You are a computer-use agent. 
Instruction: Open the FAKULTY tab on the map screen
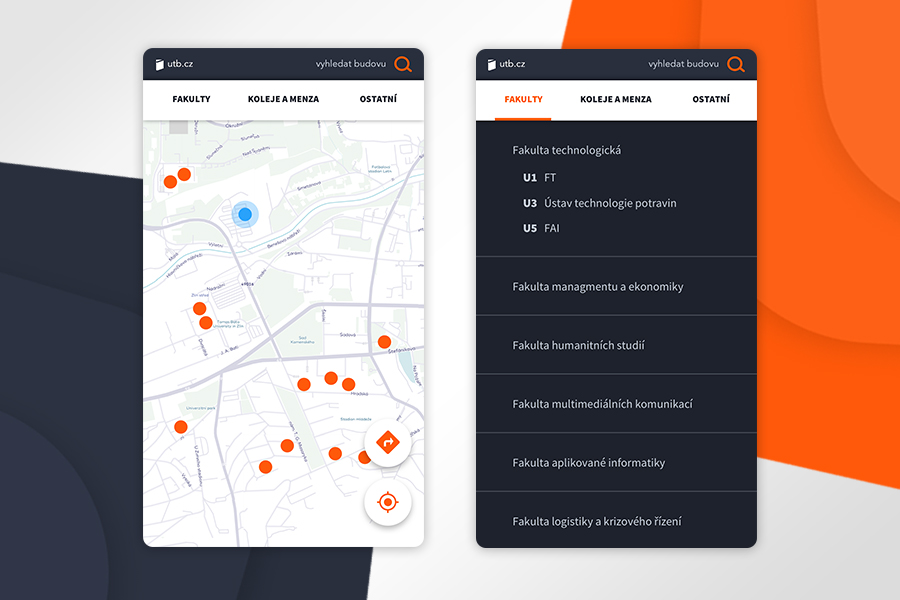click(191, 100)
